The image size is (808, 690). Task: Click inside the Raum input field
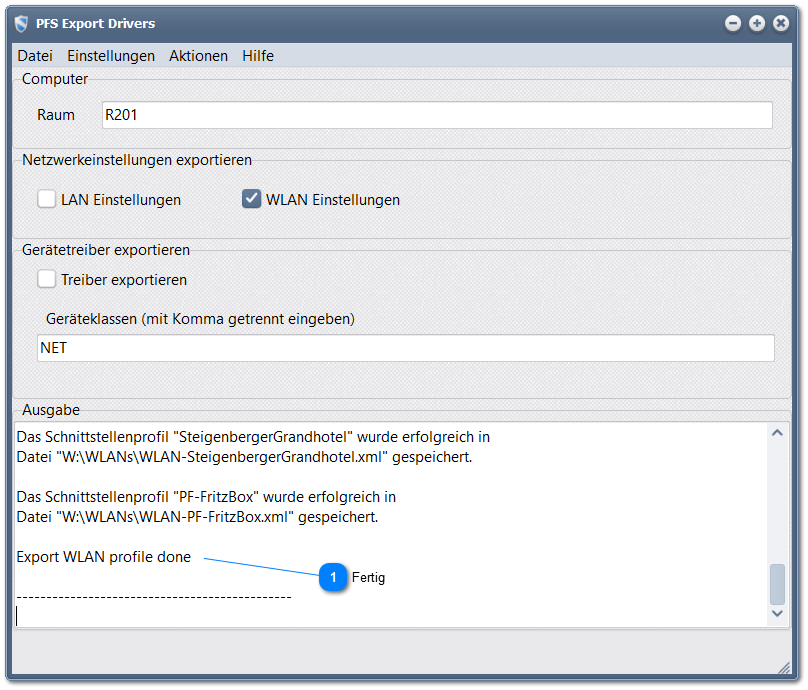click(x=400, y=115)
